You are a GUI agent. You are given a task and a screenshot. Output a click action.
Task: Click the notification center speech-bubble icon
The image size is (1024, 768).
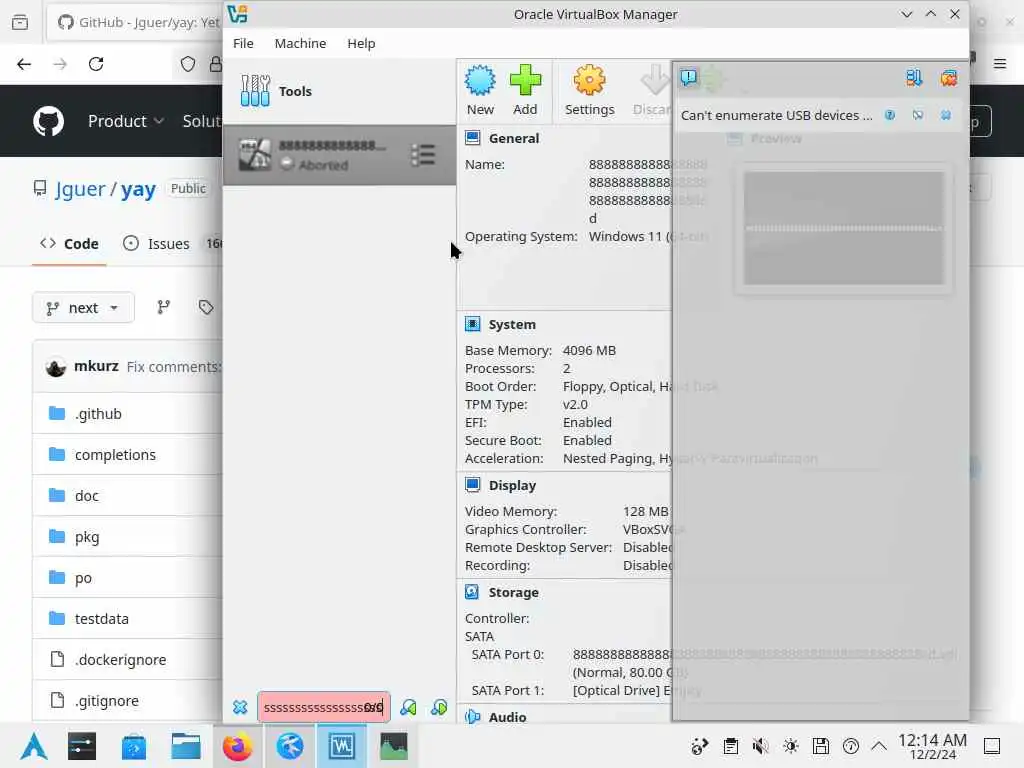688,78
